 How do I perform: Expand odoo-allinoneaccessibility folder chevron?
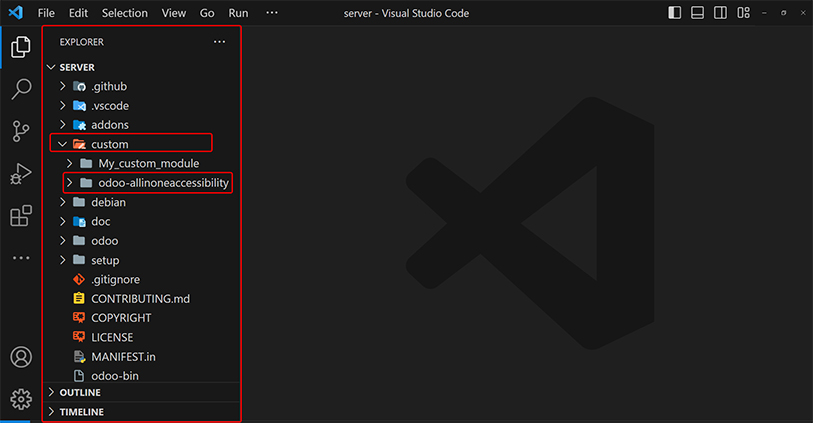click(69, 182)
